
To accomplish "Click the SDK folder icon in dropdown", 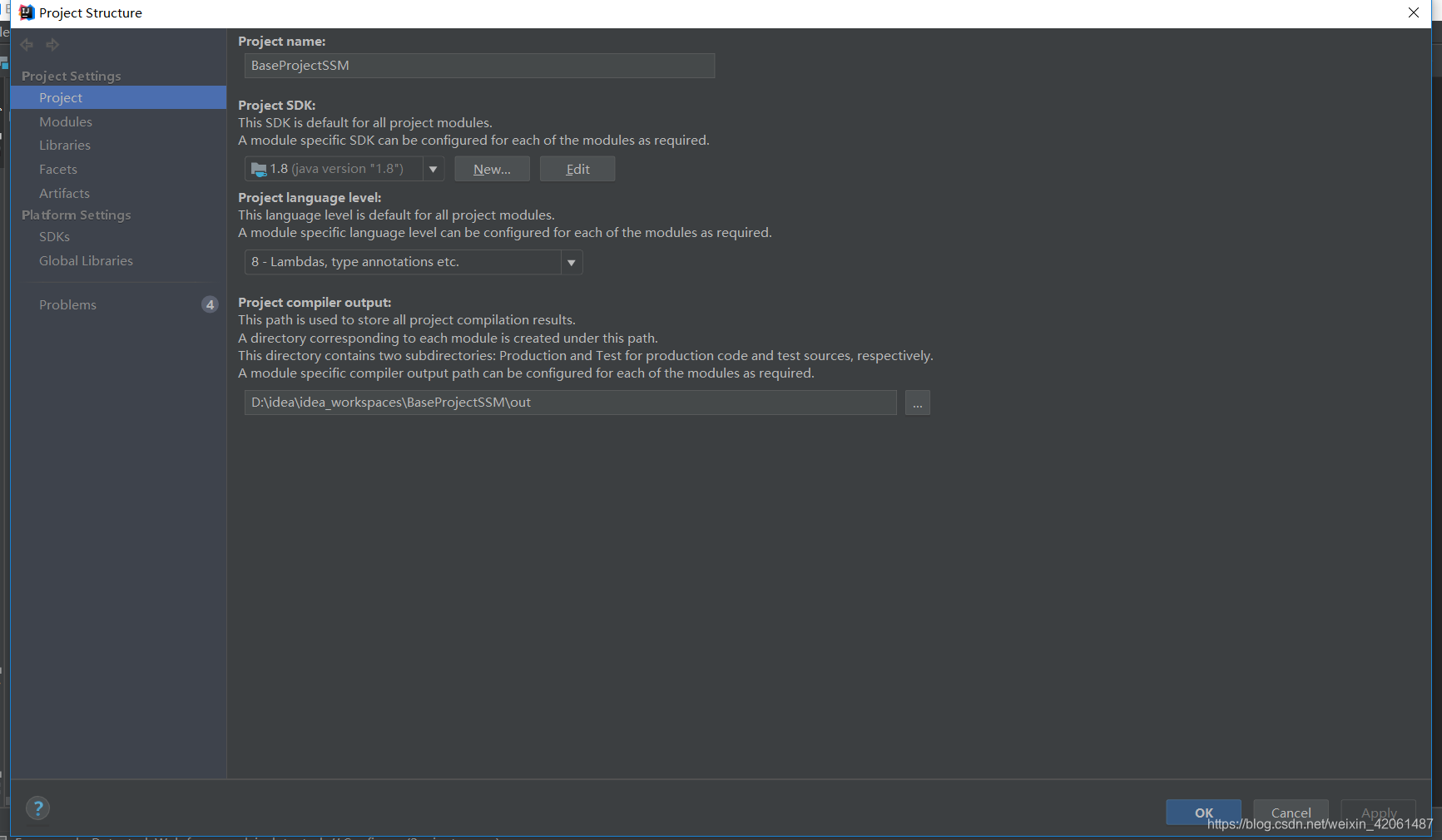I will (259, 169).
